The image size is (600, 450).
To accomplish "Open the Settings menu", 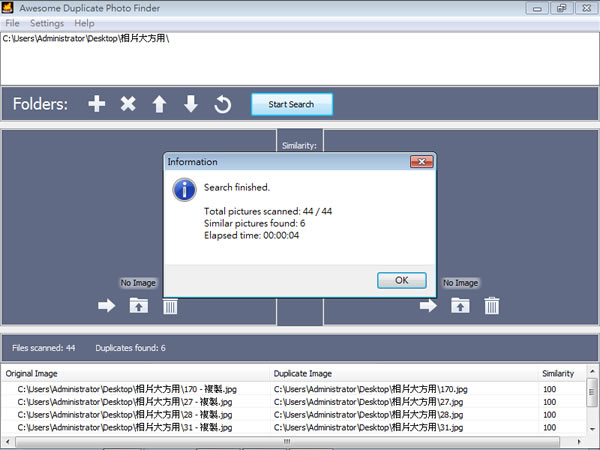I will pyautogui.click(x=47, y=23).
